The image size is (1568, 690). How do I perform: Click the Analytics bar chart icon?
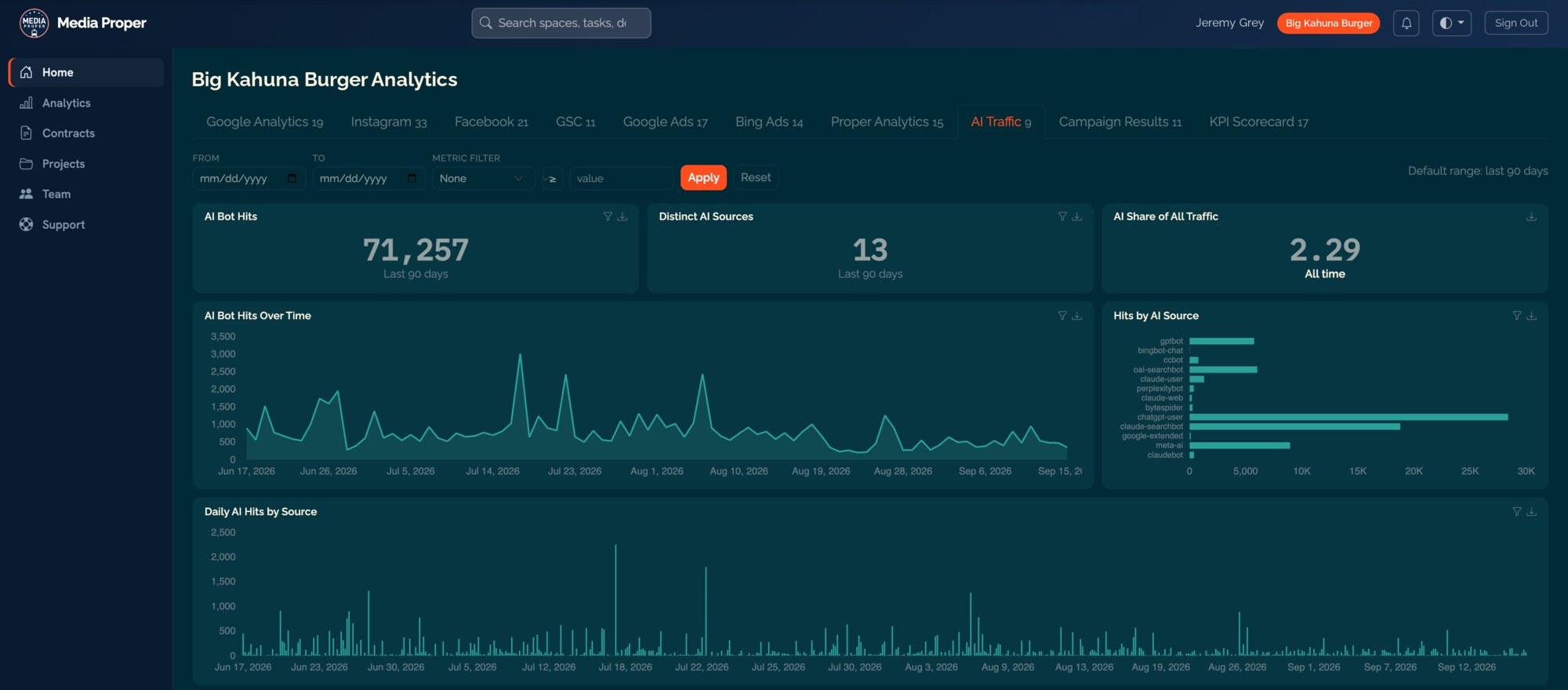pos(27,103)
